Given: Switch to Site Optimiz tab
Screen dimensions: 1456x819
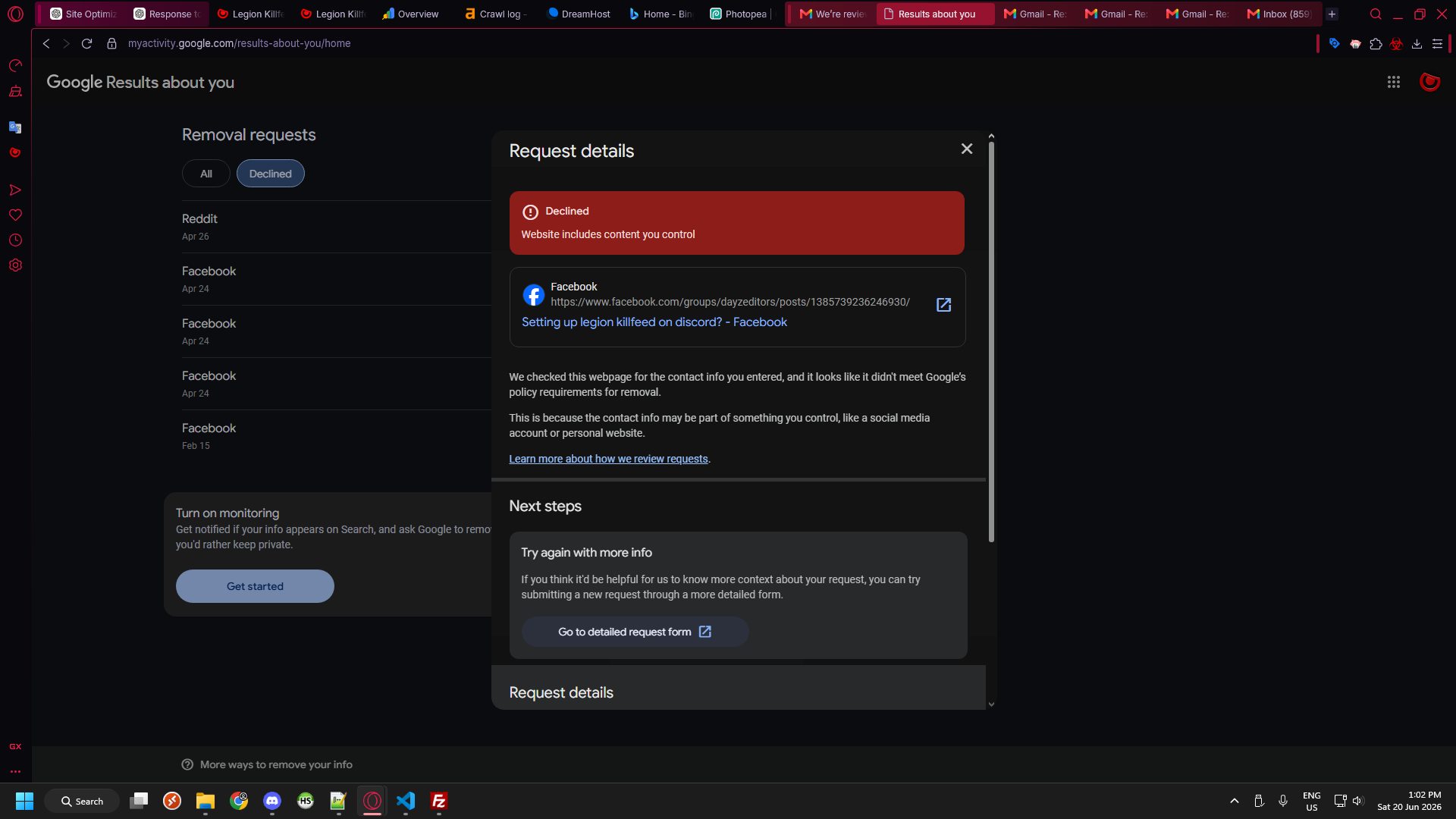Looking at the screenshot, I should point(83,14).
